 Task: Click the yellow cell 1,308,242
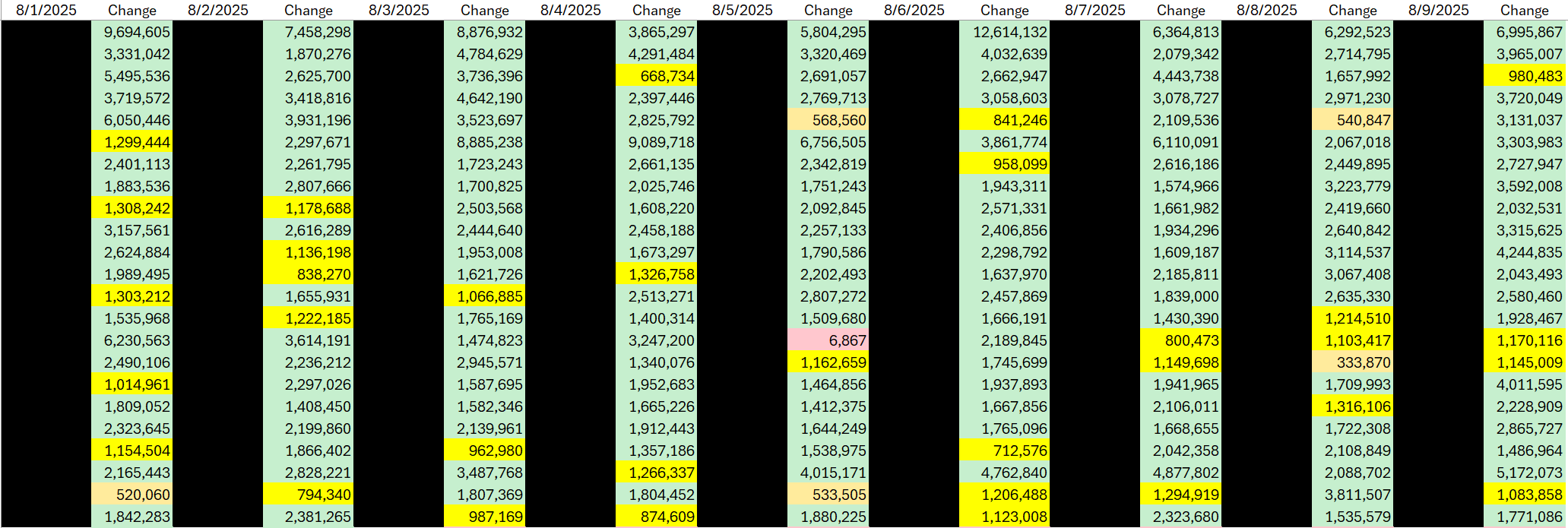pos(131,208)
